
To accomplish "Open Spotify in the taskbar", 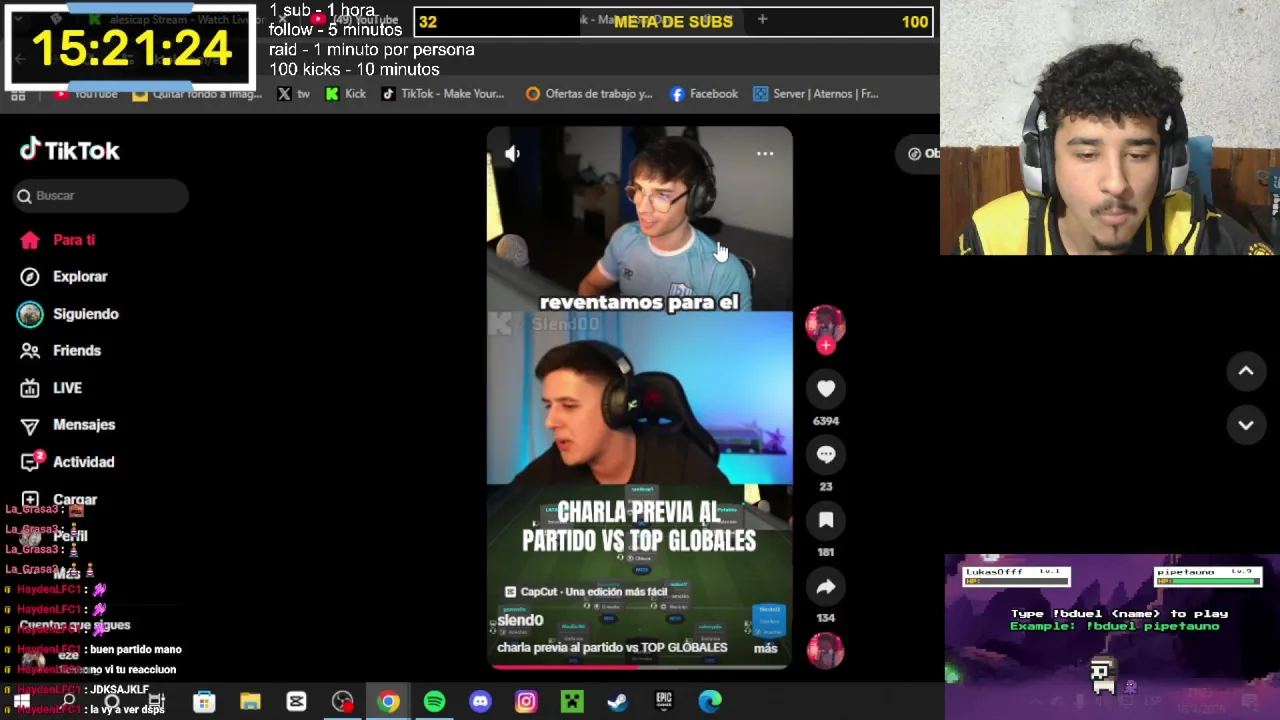I will point(434,702).
